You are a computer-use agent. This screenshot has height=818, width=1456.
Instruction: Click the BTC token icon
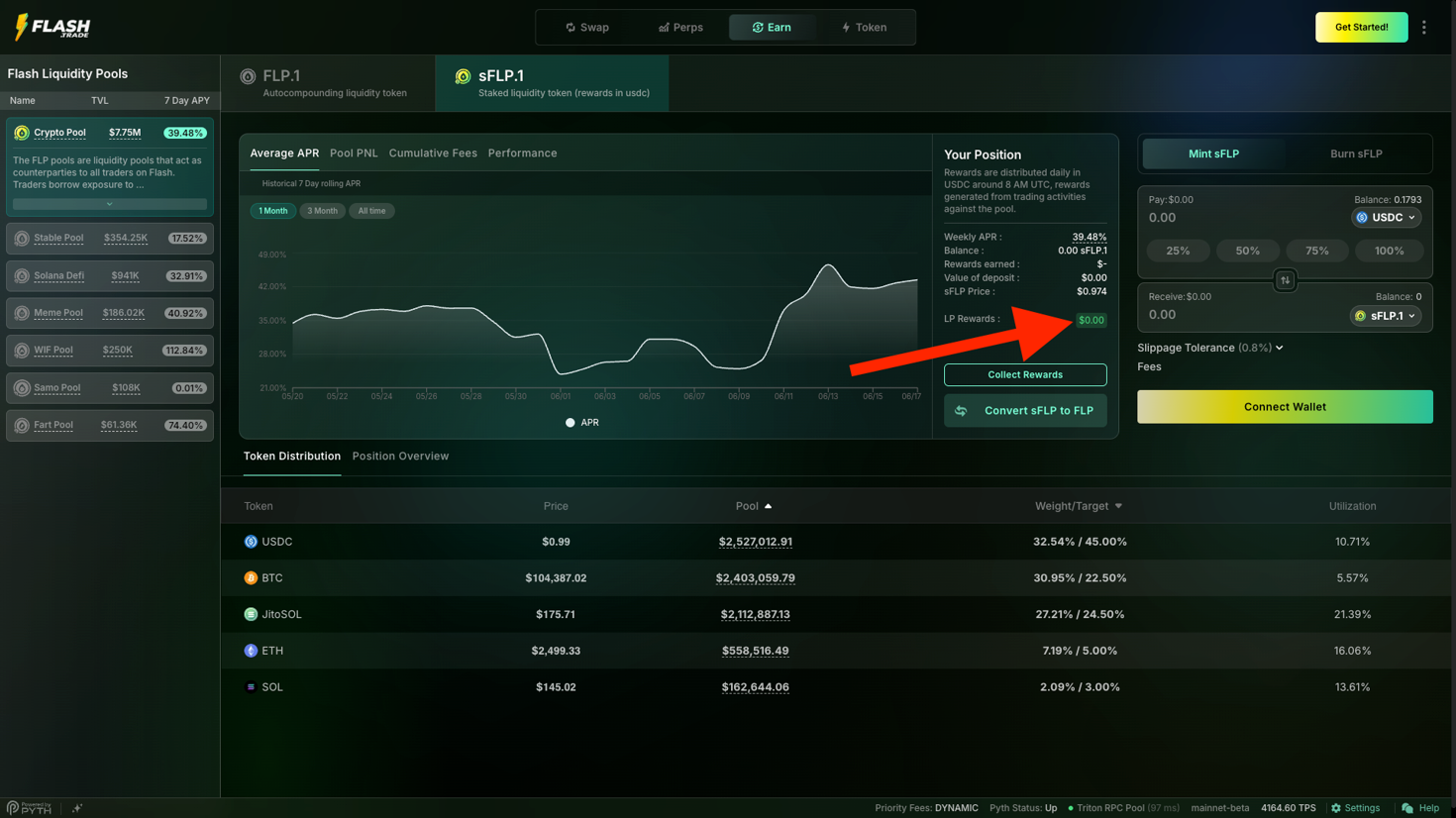(251, 578)
